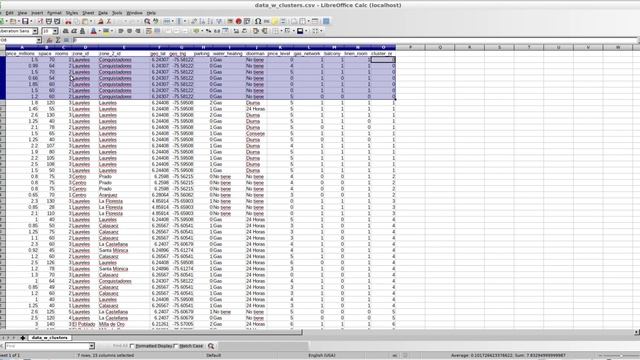This screenshot has width=640, height=360.
Task: Format as percent icon
Action: (x=208, y=31)
